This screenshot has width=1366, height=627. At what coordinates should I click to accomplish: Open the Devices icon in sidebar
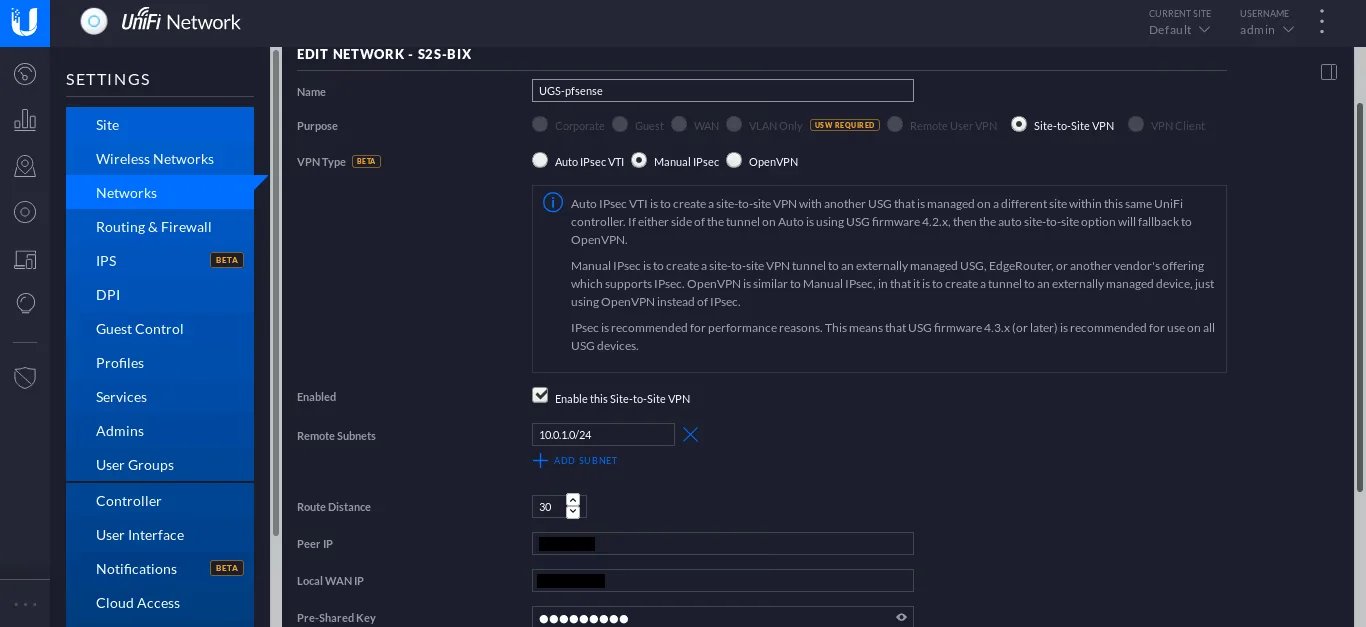point(25,212)
